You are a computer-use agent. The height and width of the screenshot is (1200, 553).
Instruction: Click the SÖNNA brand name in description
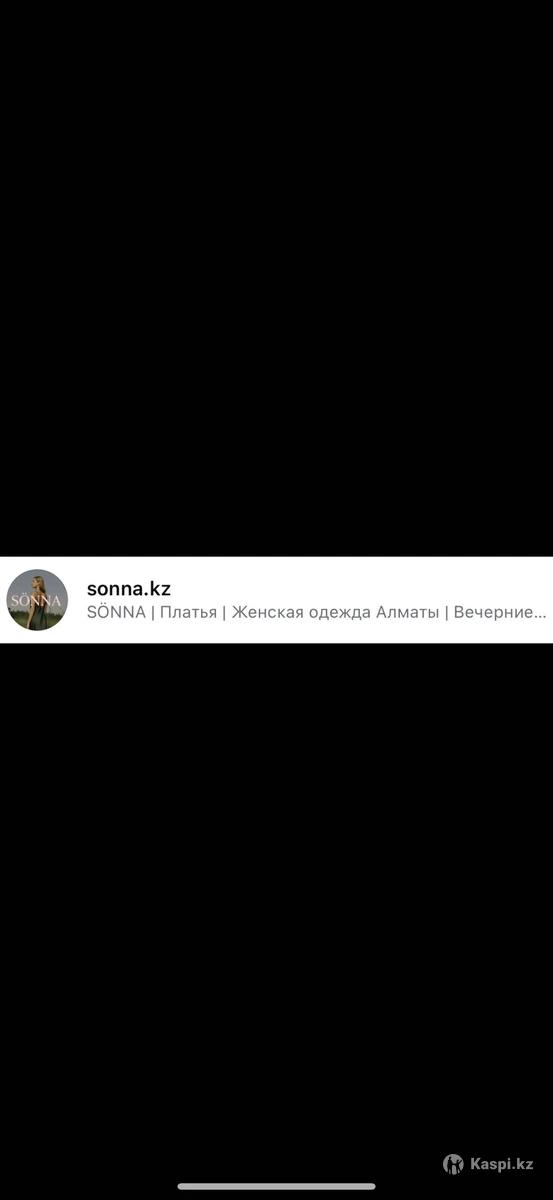(x=116, y=613)
